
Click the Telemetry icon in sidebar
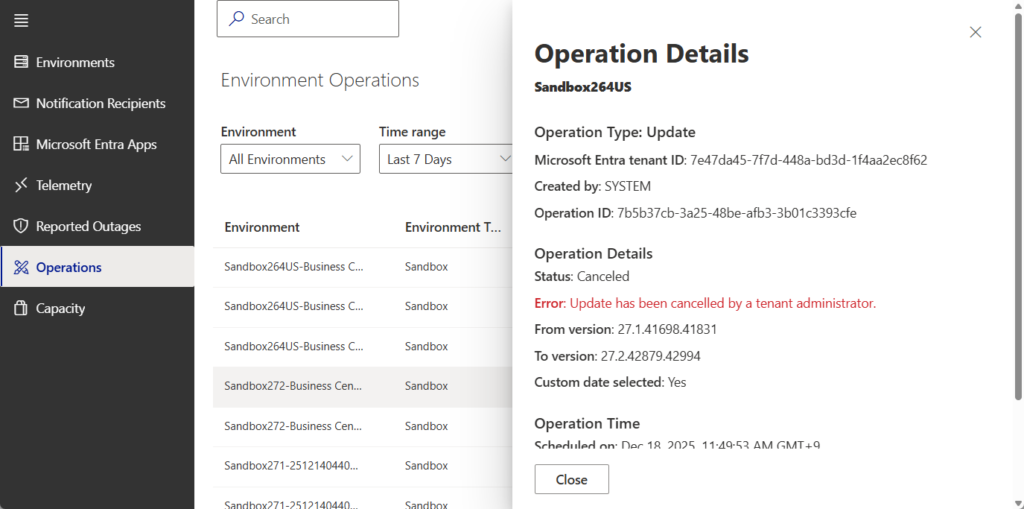21,185
